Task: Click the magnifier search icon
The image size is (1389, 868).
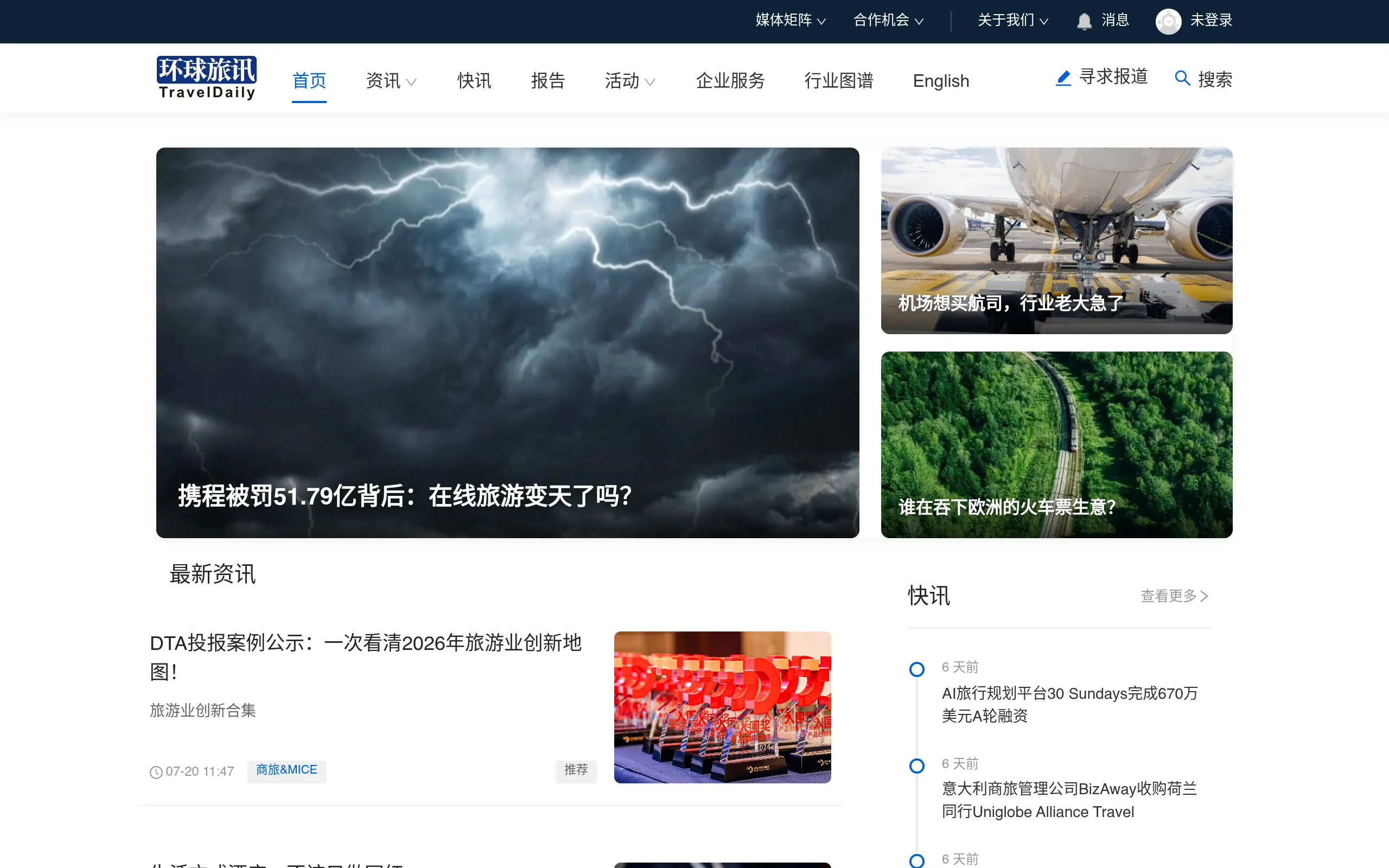Action: click(1182, 78)
